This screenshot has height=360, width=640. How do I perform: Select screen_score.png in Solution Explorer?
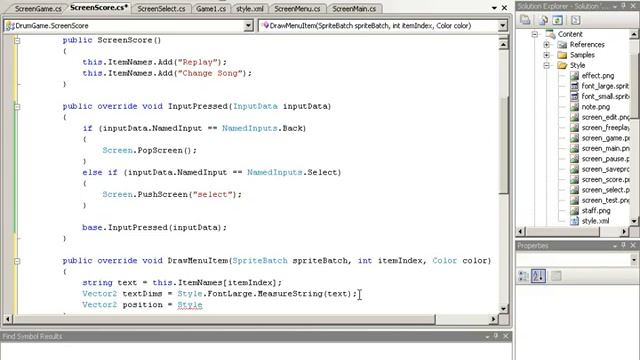pos(605,180)
